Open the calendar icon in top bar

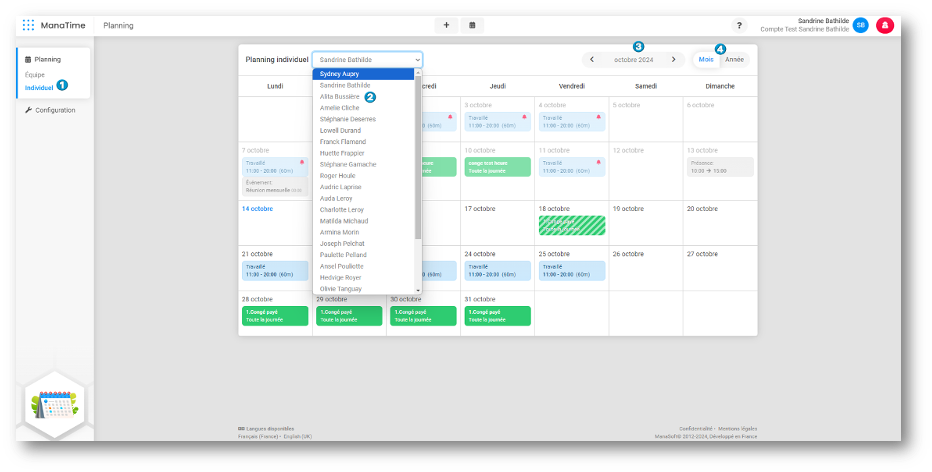point(472,25)
